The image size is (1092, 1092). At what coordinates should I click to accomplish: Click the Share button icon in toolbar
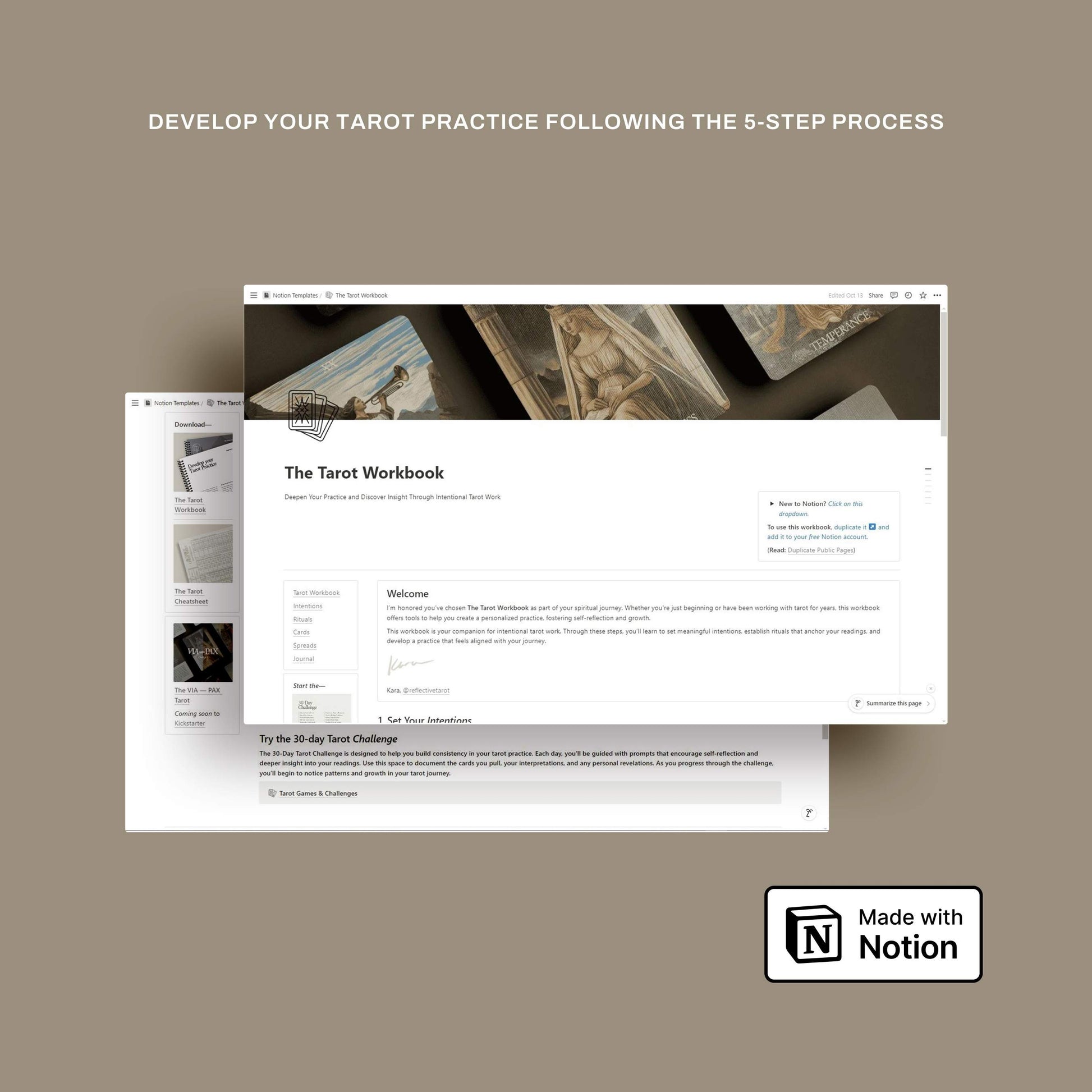875,295
